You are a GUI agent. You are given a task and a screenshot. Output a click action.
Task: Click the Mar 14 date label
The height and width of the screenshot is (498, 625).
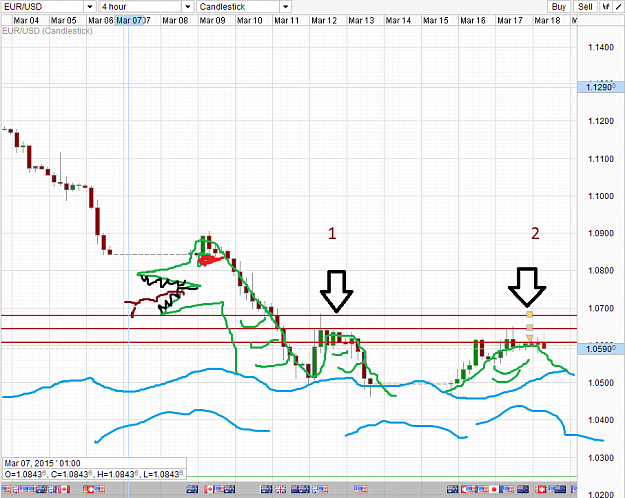[x=398, y=20]
